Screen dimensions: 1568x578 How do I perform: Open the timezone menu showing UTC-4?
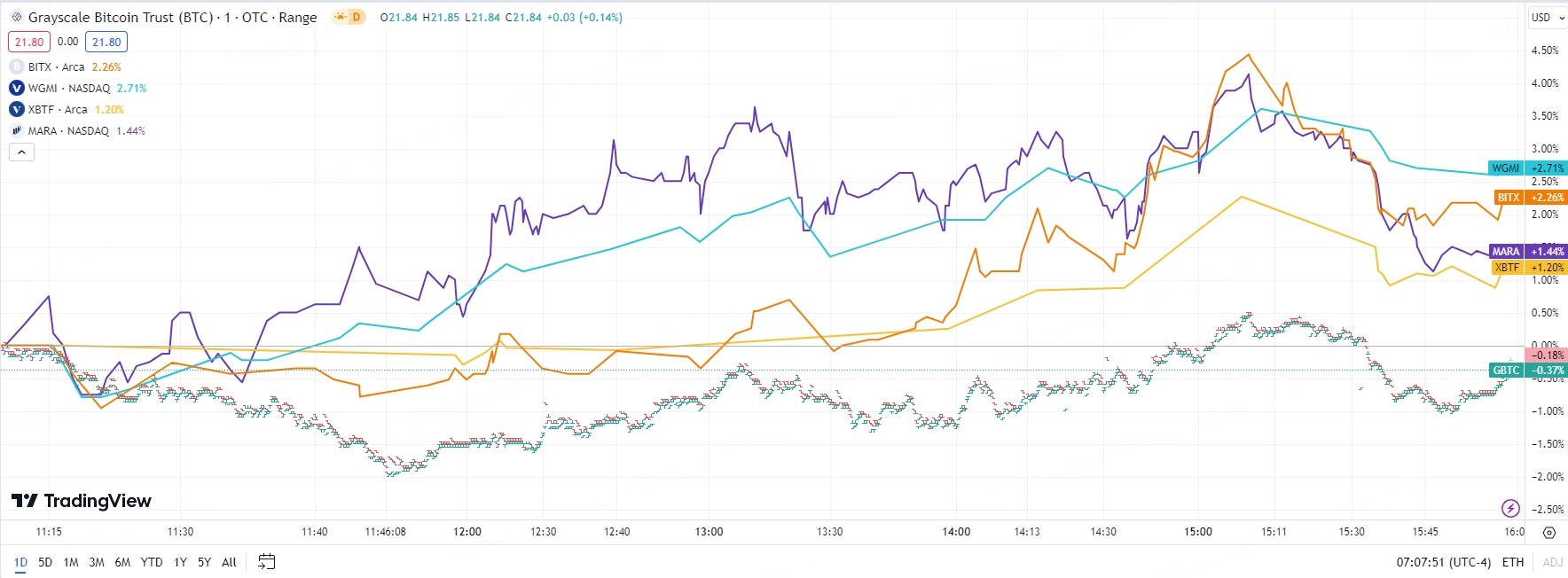1444,562
